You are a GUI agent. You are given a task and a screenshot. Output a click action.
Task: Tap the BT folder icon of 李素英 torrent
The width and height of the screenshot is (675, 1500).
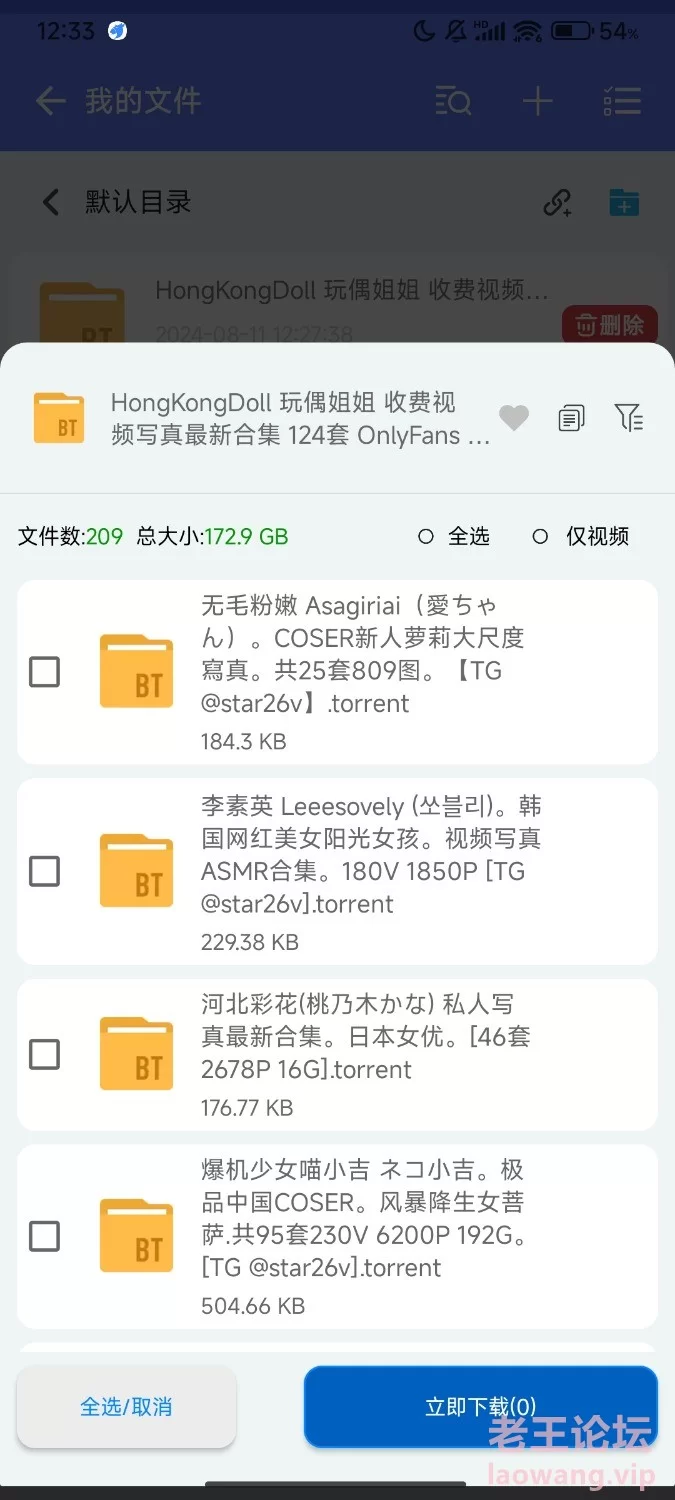point(136,871)
